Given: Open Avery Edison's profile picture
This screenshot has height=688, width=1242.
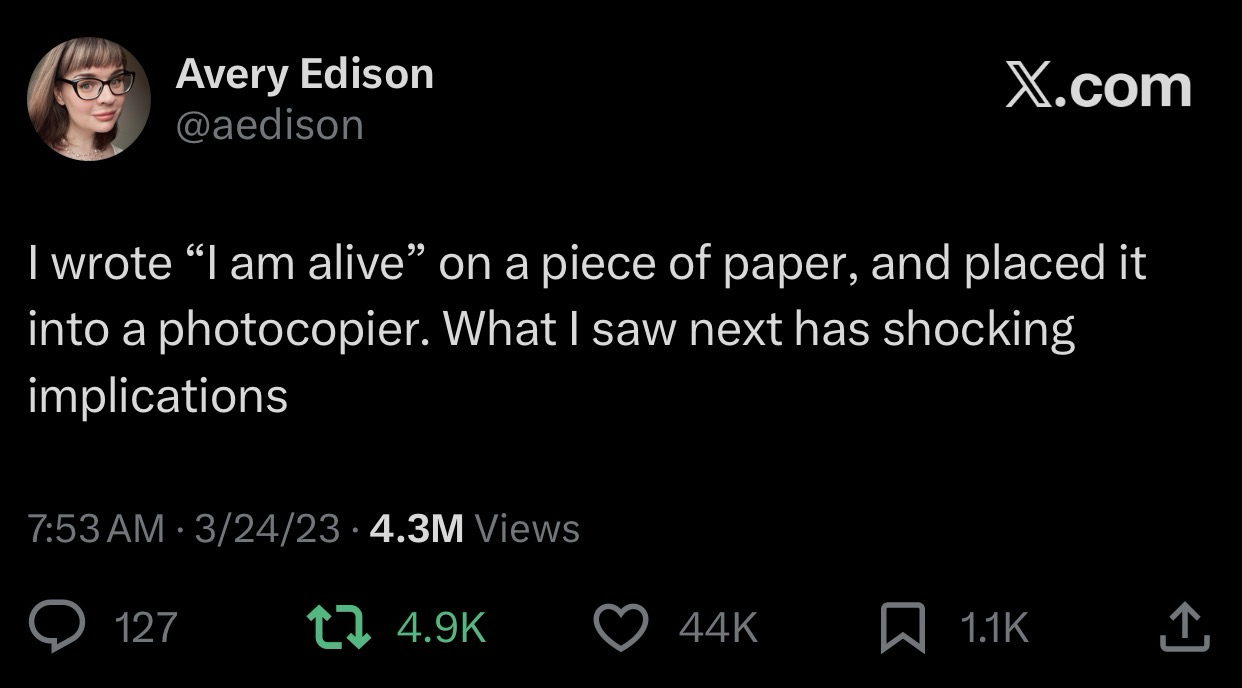Looking at the screenshot, I should click(x=88, y=98).
